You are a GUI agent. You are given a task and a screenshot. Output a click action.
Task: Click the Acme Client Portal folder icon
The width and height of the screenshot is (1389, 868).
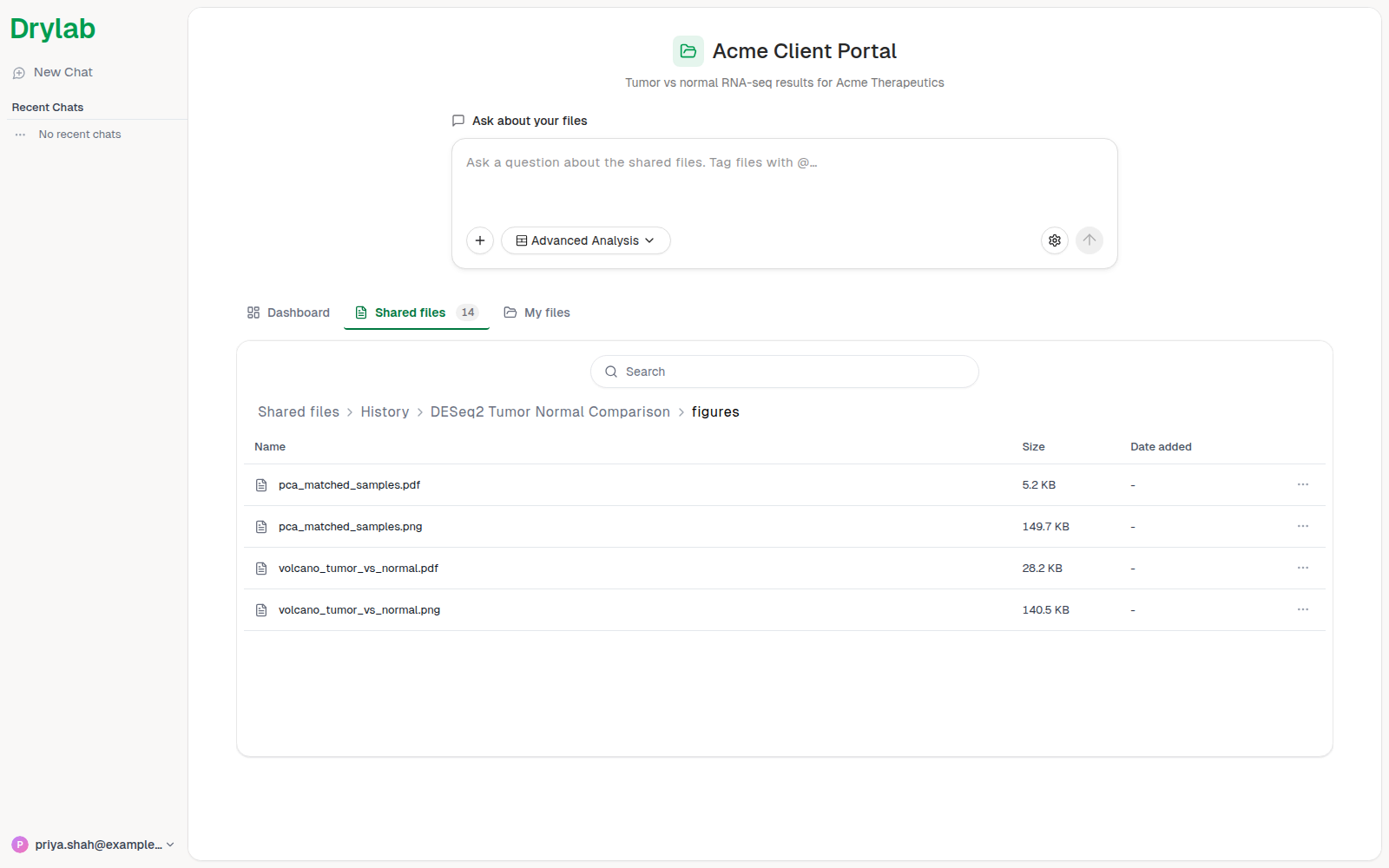point(688,51)
